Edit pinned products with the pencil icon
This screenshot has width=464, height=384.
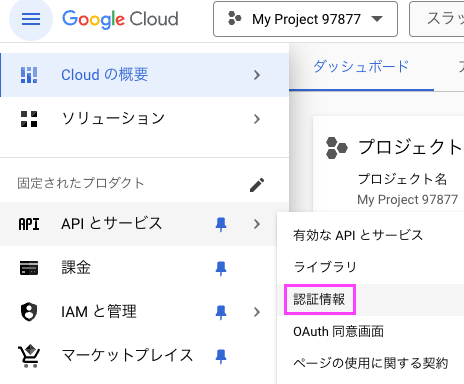pyautogui.click(x=257, y=185)
